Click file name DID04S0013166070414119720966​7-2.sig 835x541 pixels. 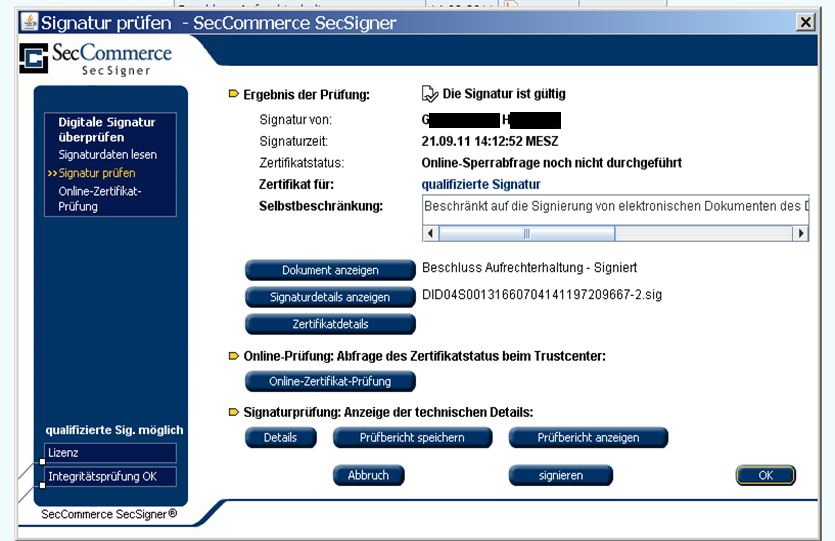(x=542, y=294)
